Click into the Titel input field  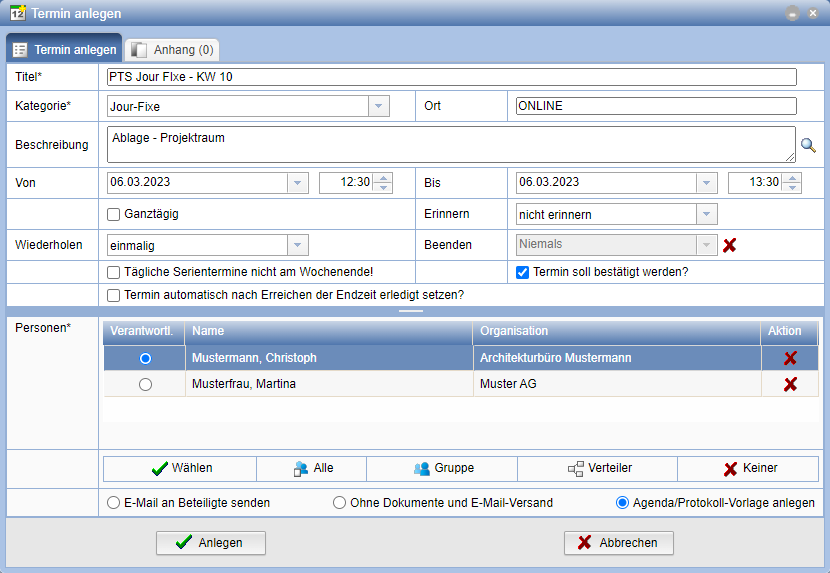[x=451, y=77]
